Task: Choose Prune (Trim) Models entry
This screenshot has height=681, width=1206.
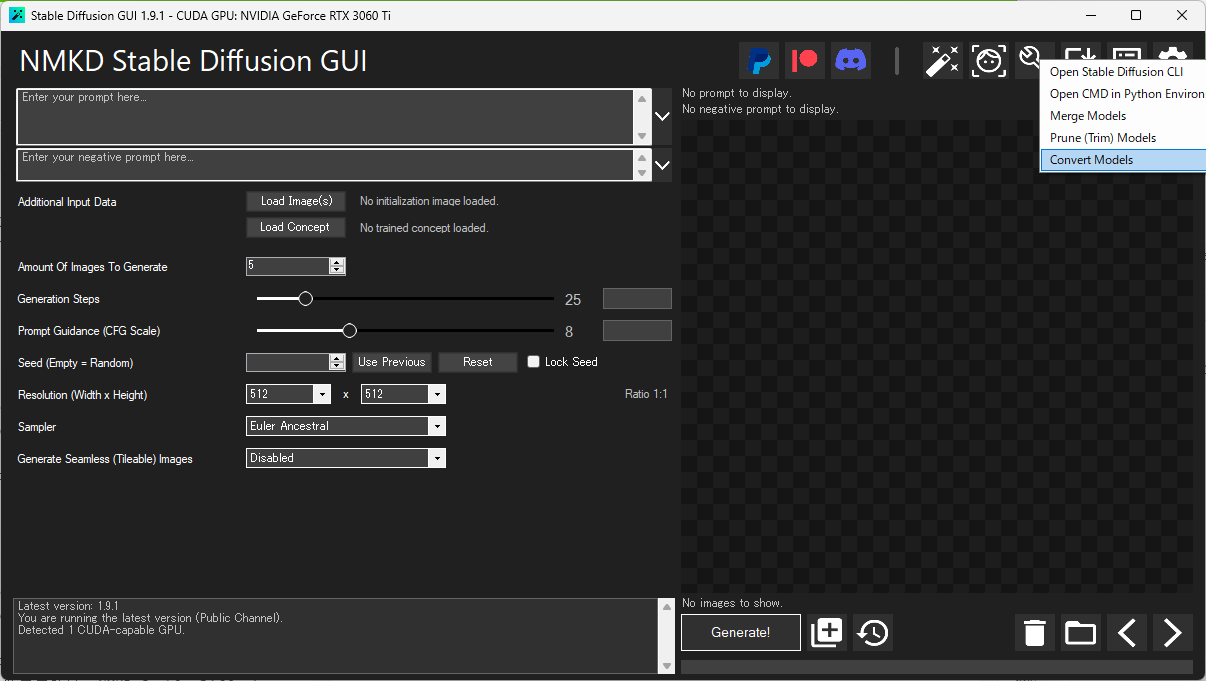Action: click(x=1103, y=138)
